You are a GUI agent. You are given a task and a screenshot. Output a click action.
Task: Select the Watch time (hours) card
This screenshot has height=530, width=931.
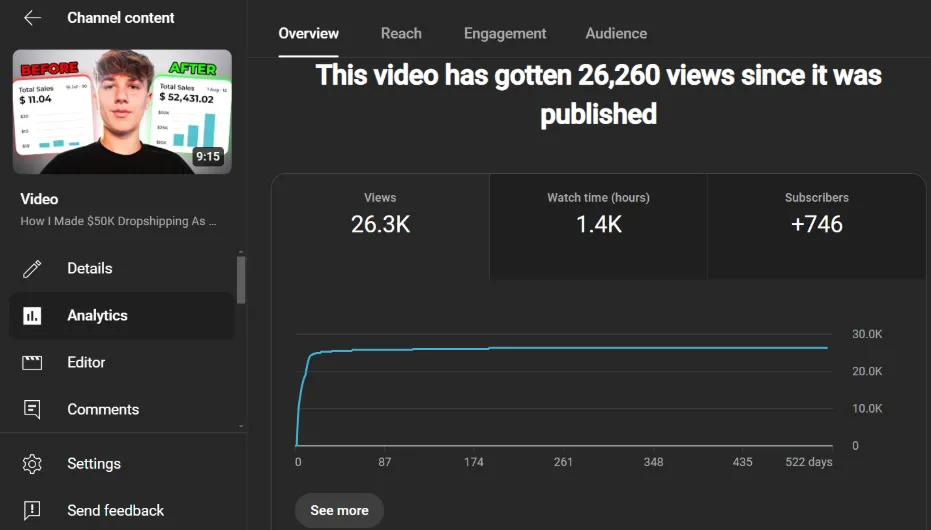tap(598, 226)
